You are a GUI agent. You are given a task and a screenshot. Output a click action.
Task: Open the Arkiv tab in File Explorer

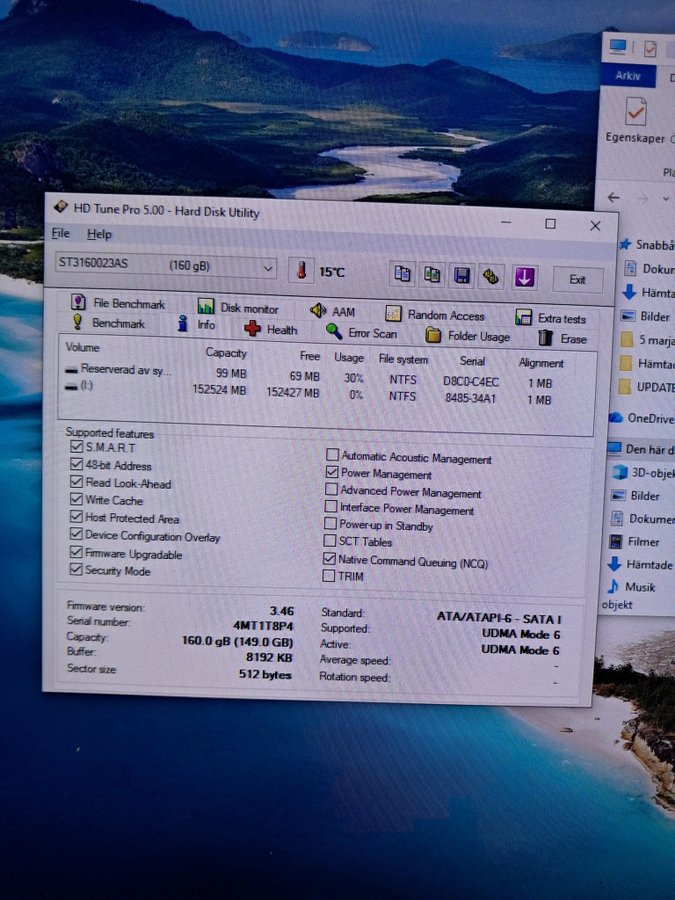[x=628, y=77]
